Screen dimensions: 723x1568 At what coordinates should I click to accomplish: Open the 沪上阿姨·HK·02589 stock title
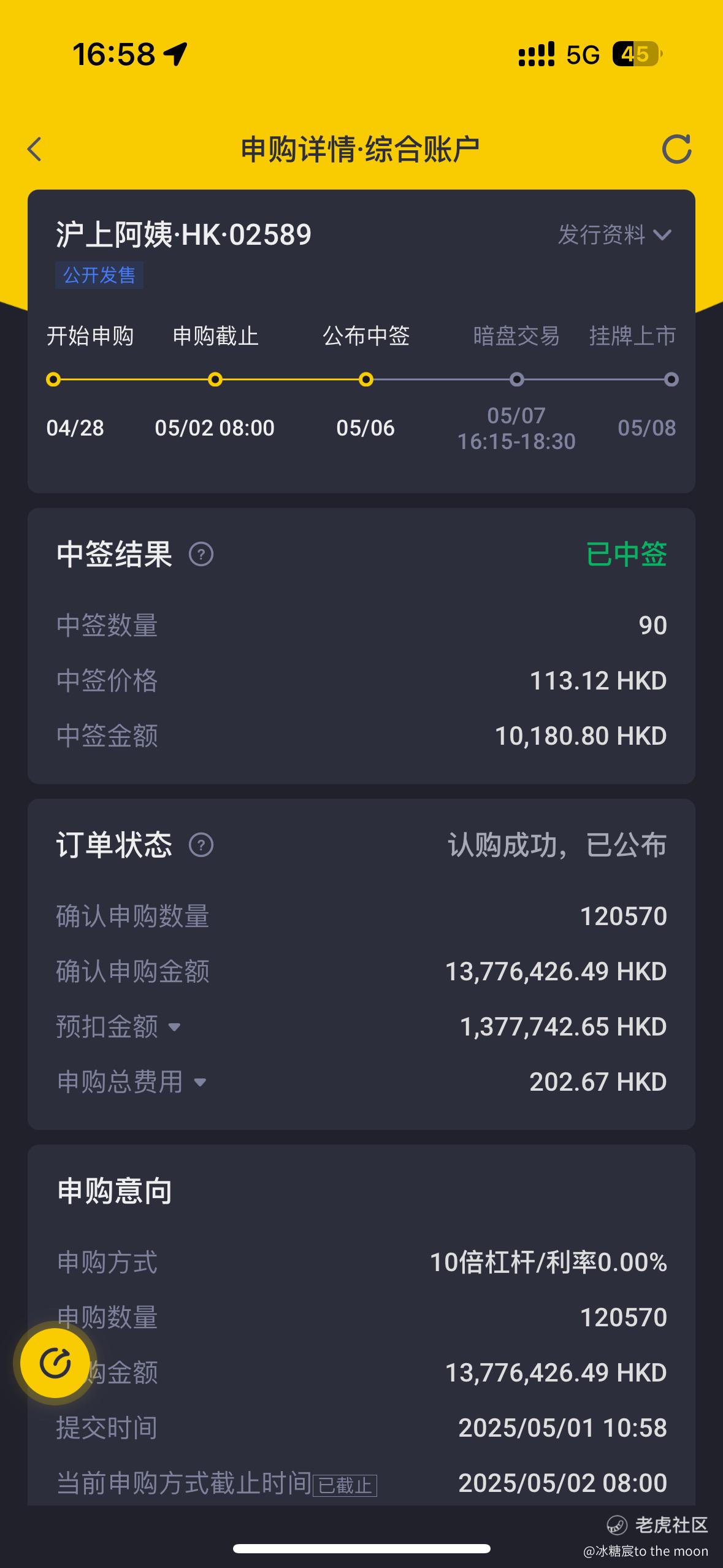coord(184,234)
